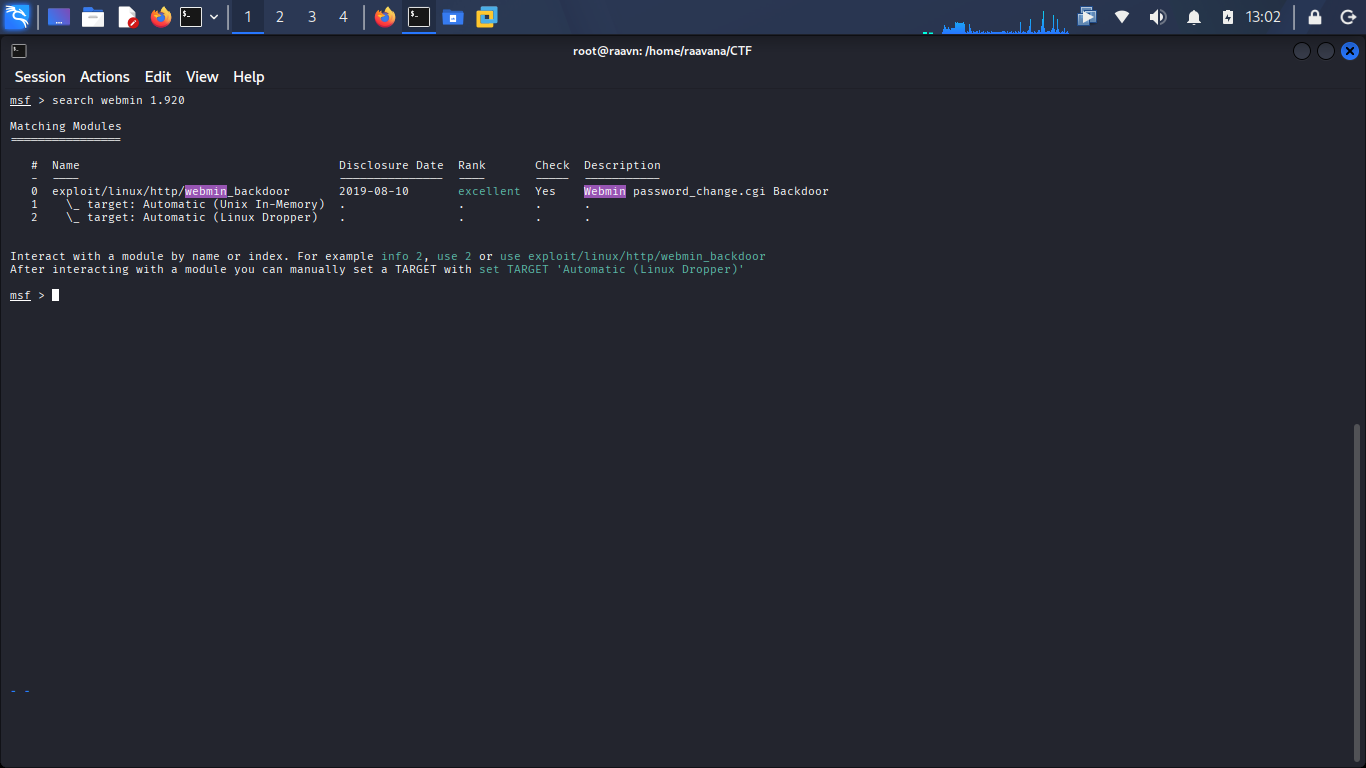Minimize the terminal window
1366x768 pixels.
click(x=1302, y=51)
